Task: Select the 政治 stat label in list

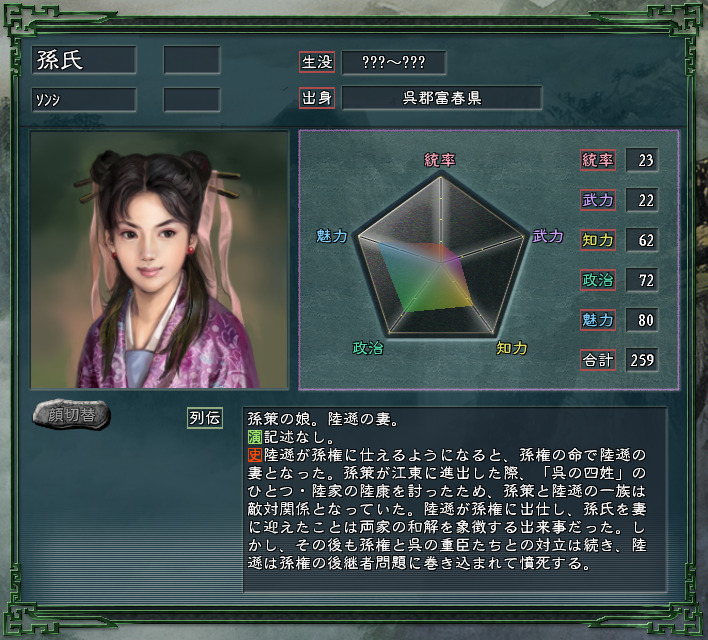Action: (x=598, y=280)
